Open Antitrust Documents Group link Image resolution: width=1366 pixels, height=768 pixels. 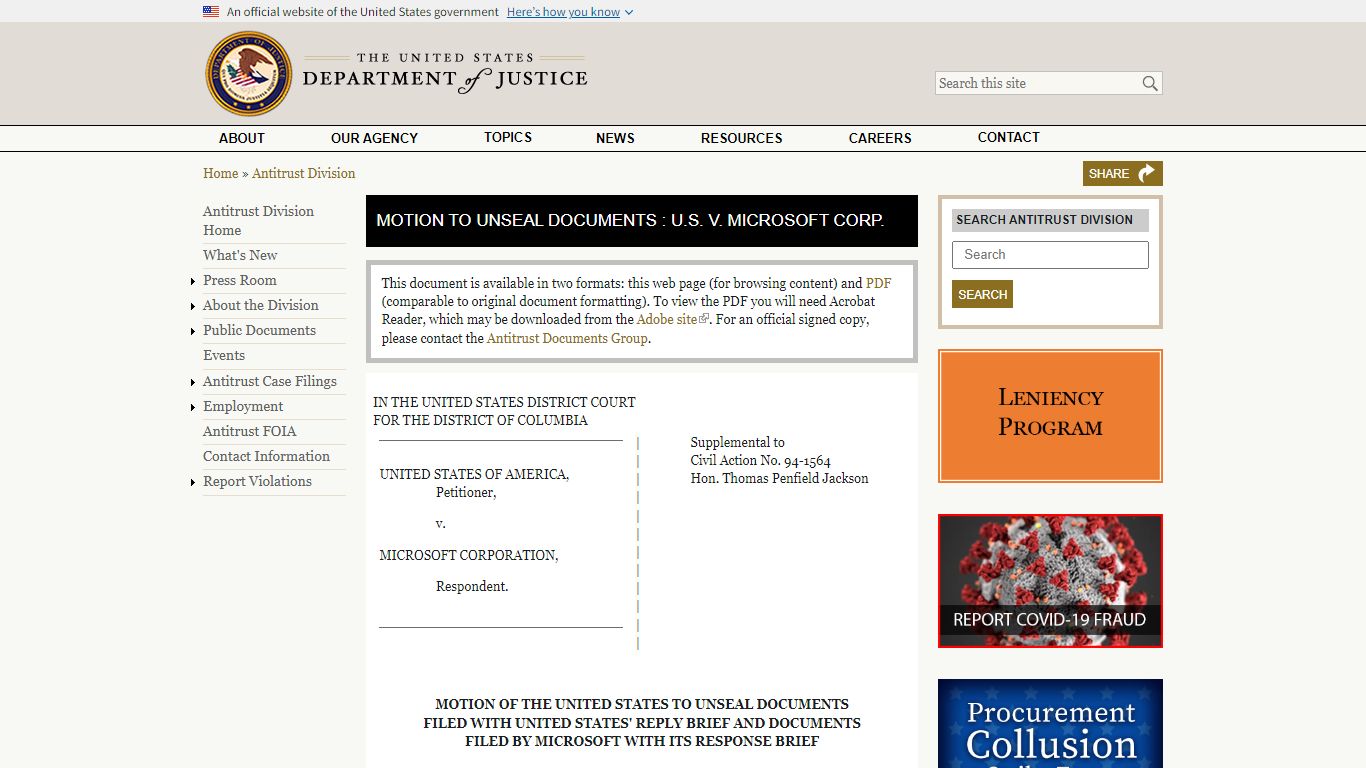pos(567,338)
